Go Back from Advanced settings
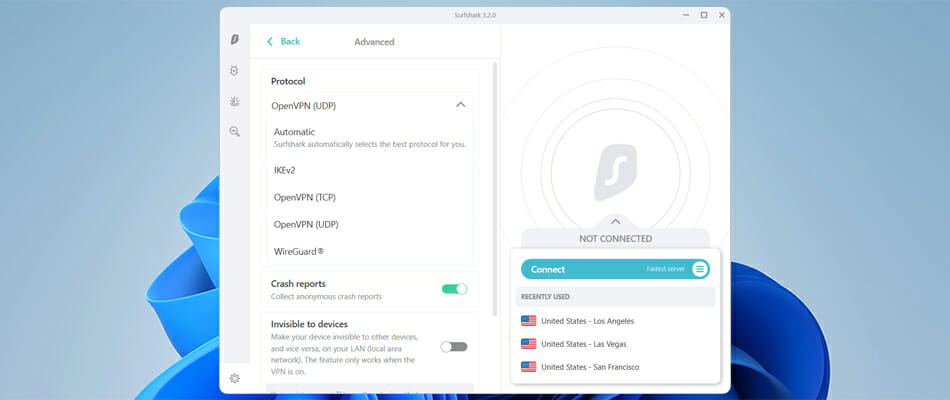This screenshot has width=950, height=400. tap(284, 41)
